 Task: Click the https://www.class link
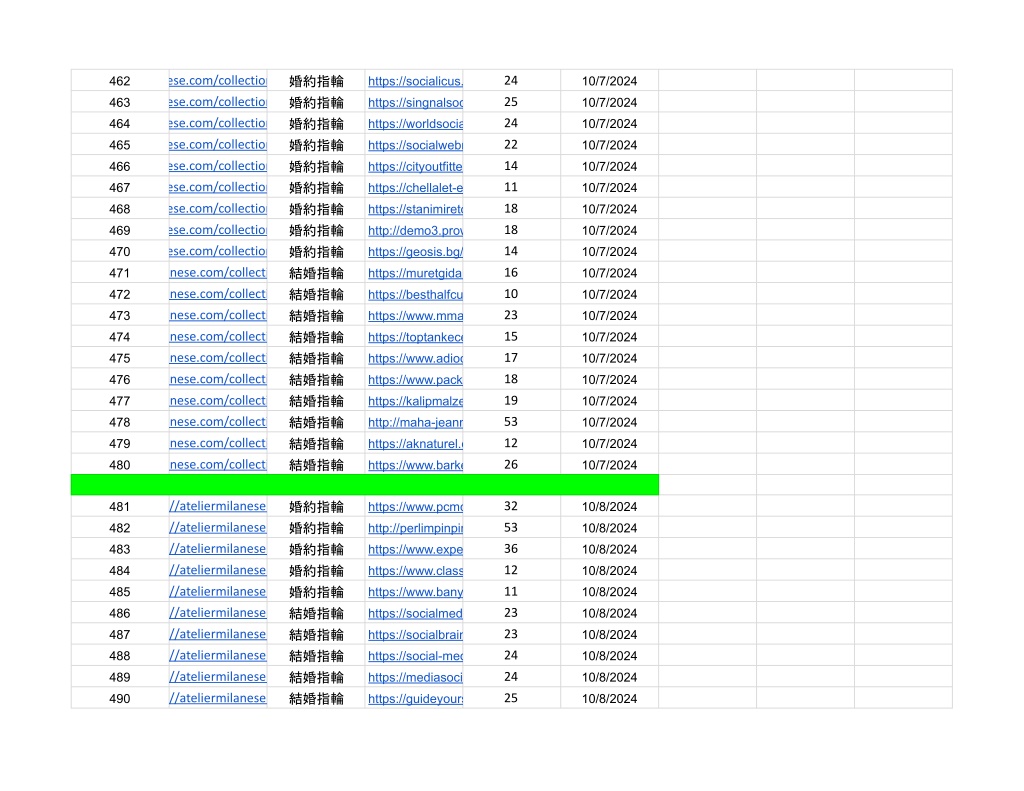pyautogui.click(x=415, y=571)
